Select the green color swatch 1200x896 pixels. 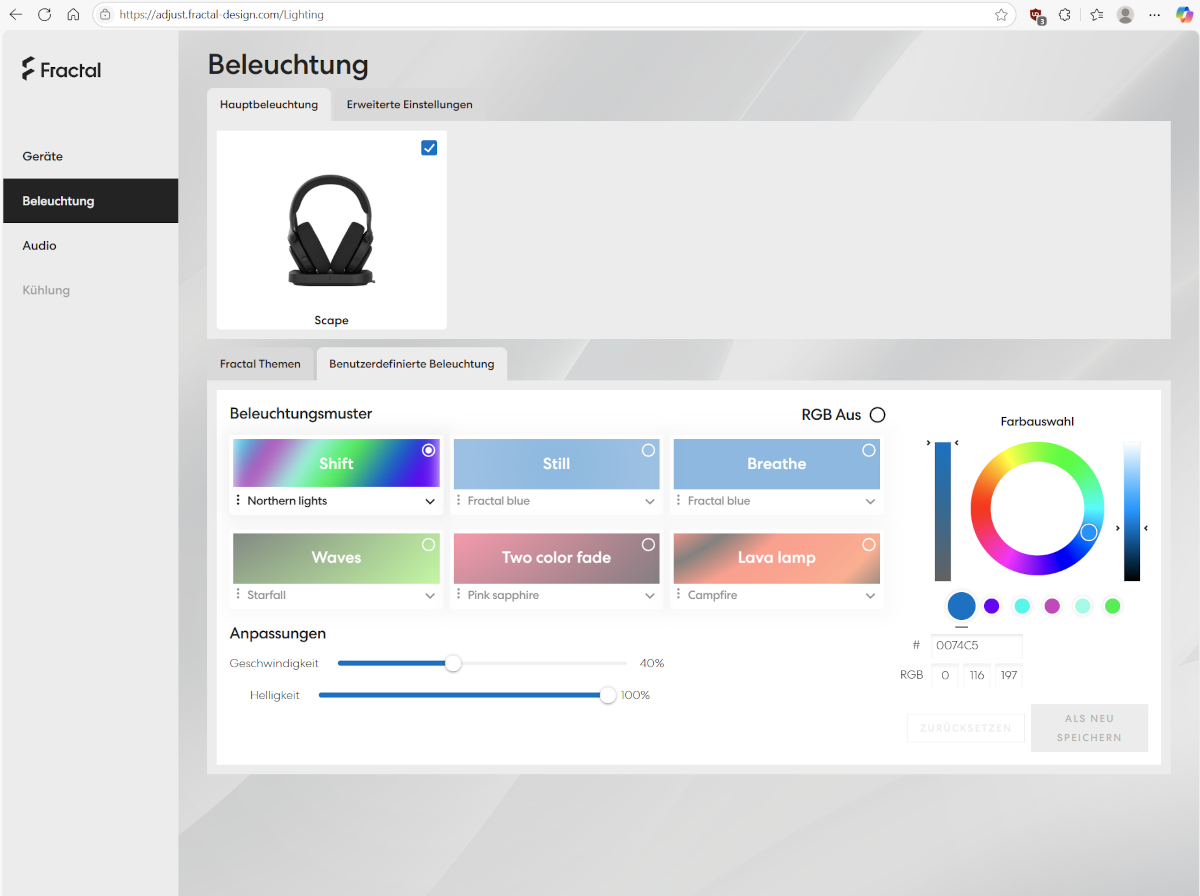coord(1112,605)
